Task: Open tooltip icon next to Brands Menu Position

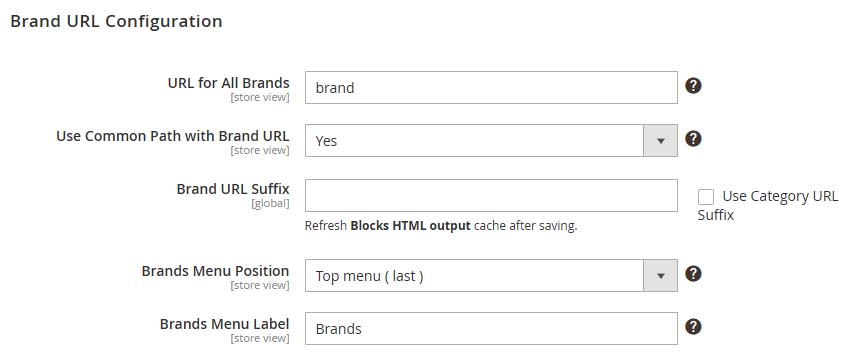Action: click(x=693, y=274)
